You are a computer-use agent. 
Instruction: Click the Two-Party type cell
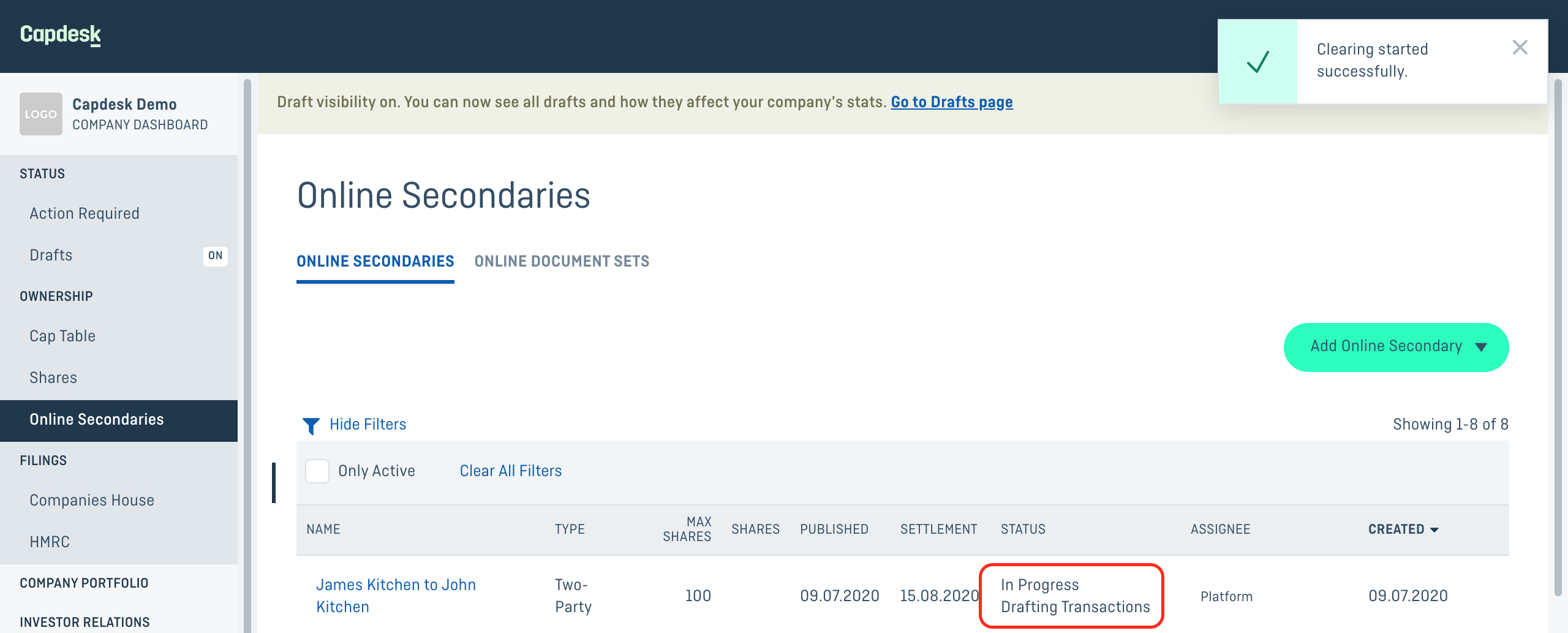(x=573, y=596)
